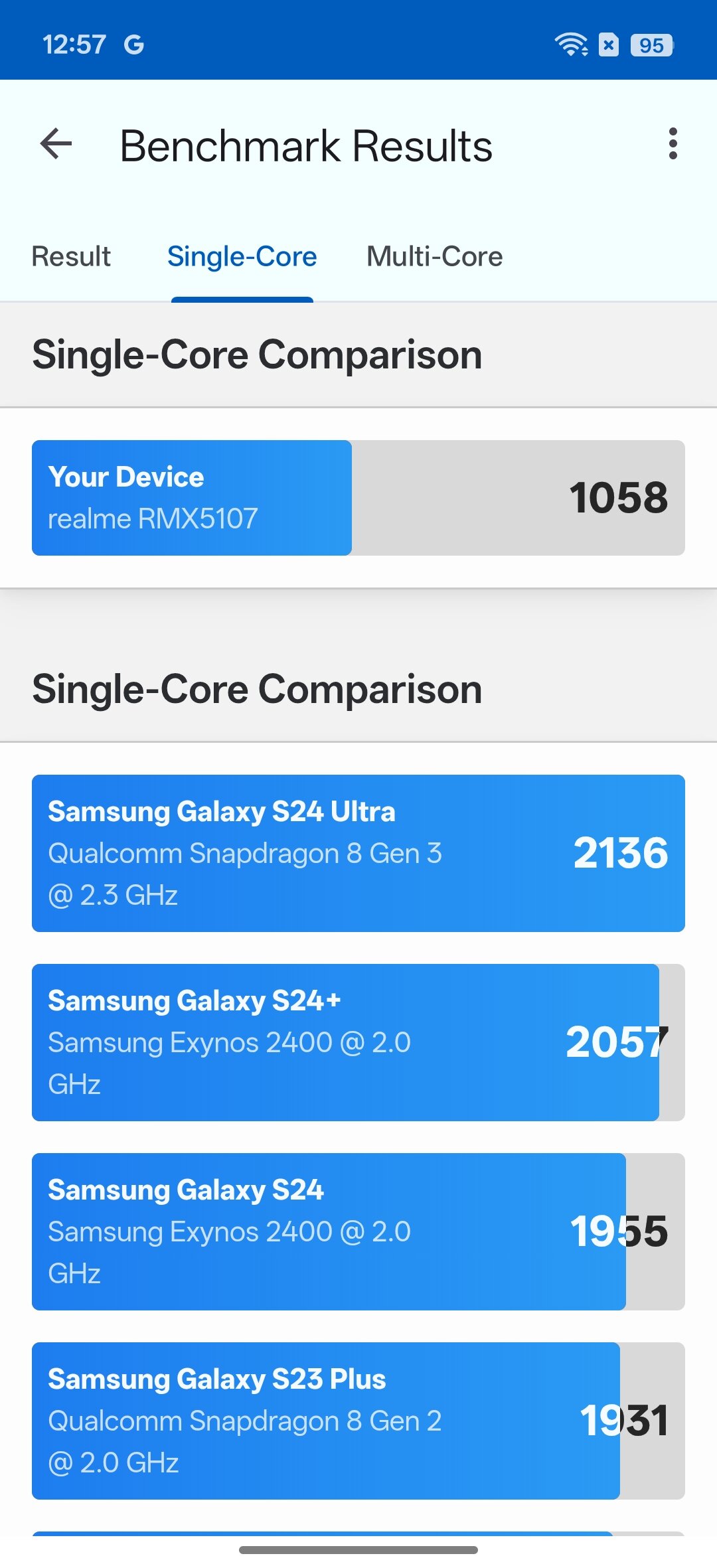
Task: Tap the 12:57 clock in the status bar
Action: coord(74,45)
